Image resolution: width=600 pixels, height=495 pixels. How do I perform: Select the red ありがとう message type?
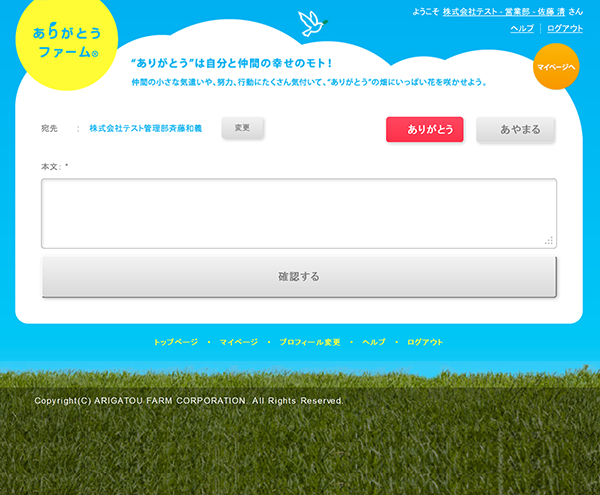click(425, 130)
